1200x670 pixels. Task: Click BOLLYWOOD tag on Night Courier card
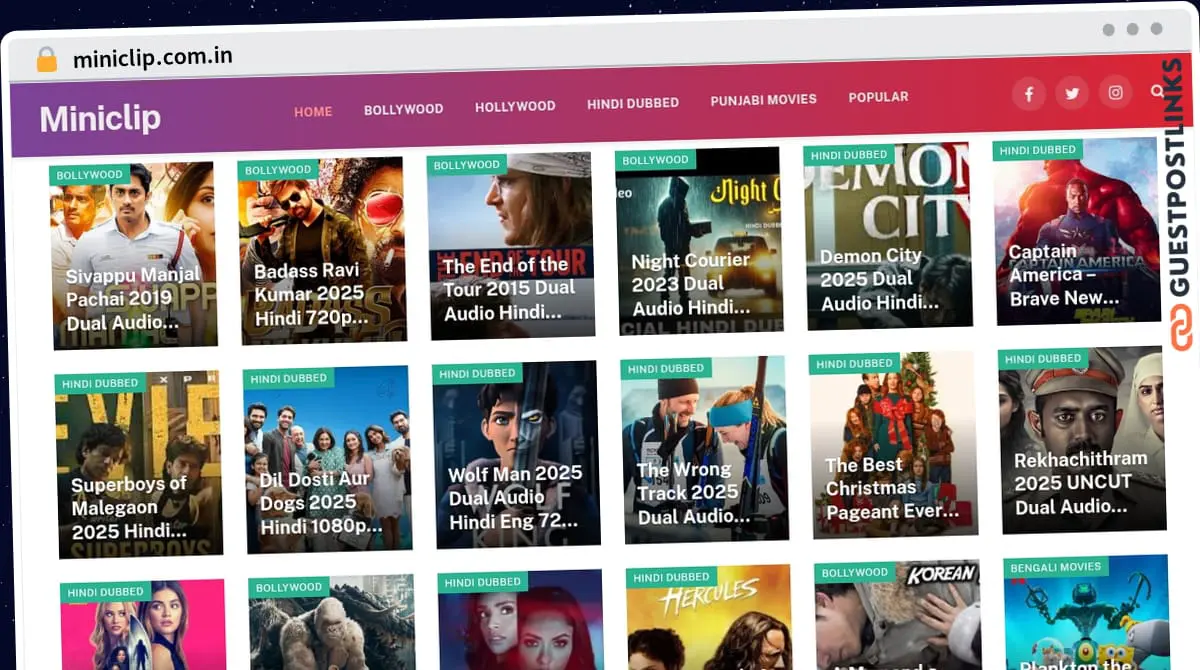coord(655,160)
